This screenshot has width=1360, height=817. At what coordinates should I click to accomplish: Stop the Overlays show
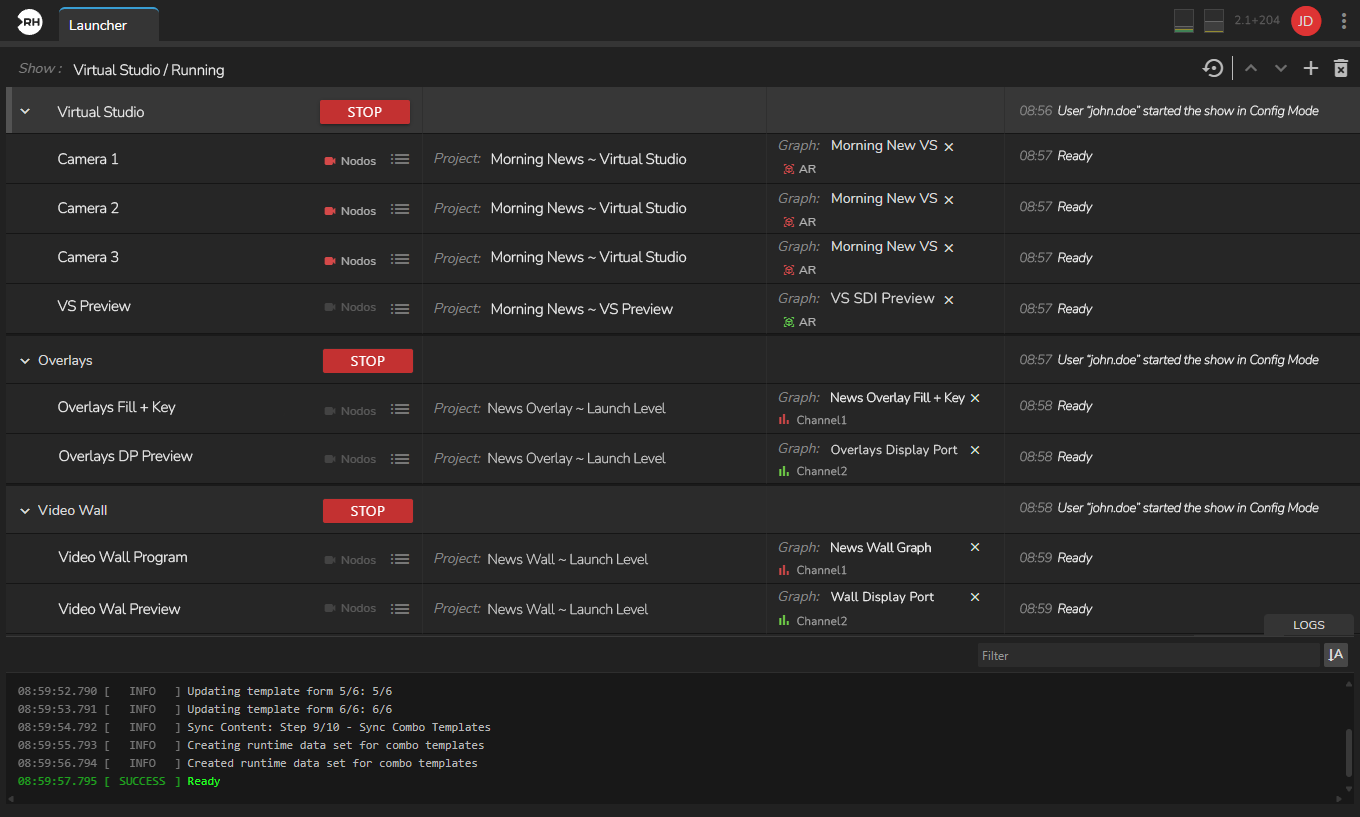tap(367, 361)
